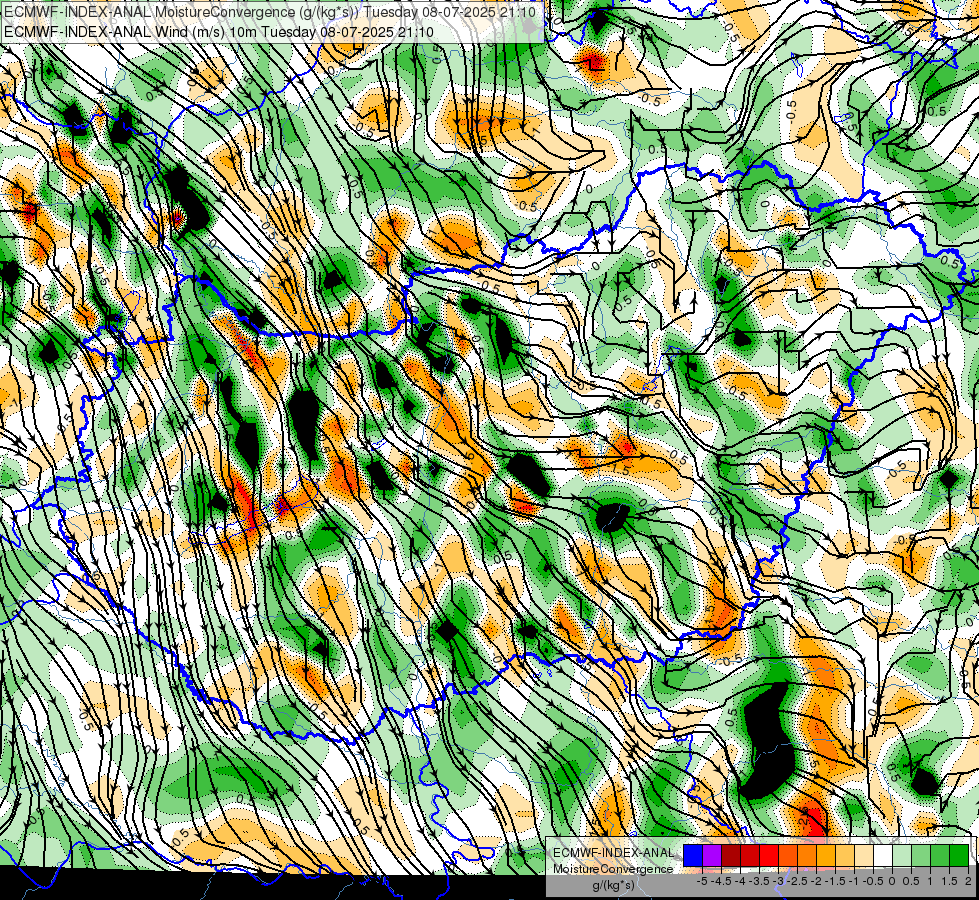Click legend swatch between -4 and -3.5
This screenshot has height=900, width=979.
pyautogui.click(x=750, y=856)
